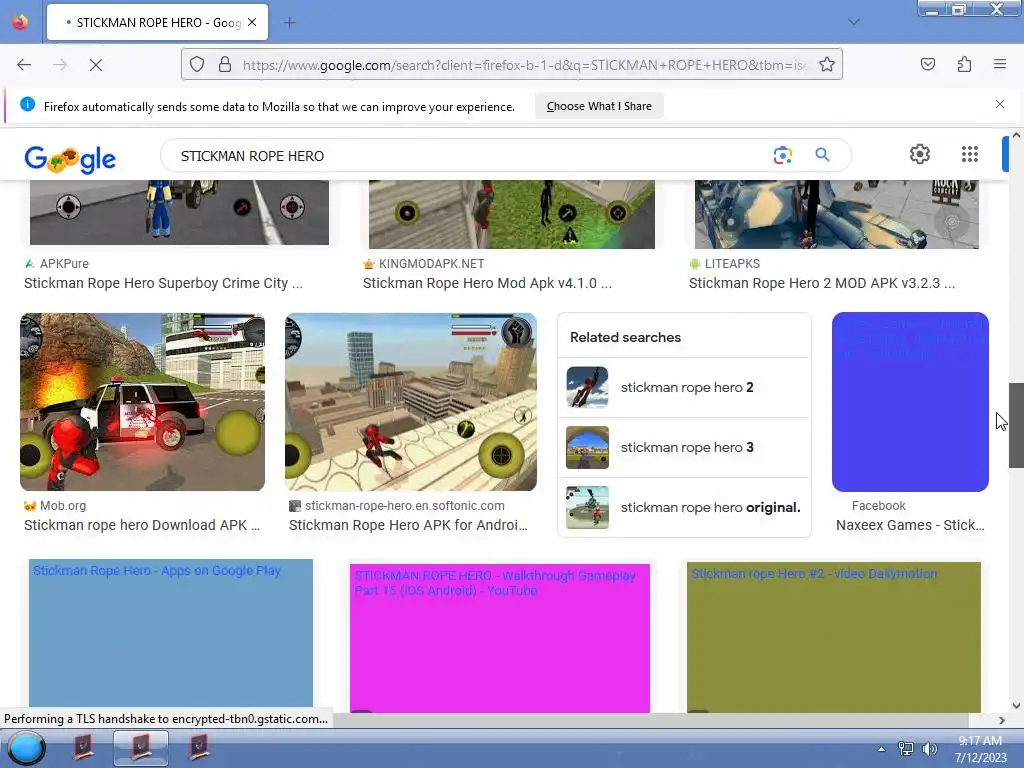
Task: Click the horizontal scroll right arrow
Action: coord(1002,720)
